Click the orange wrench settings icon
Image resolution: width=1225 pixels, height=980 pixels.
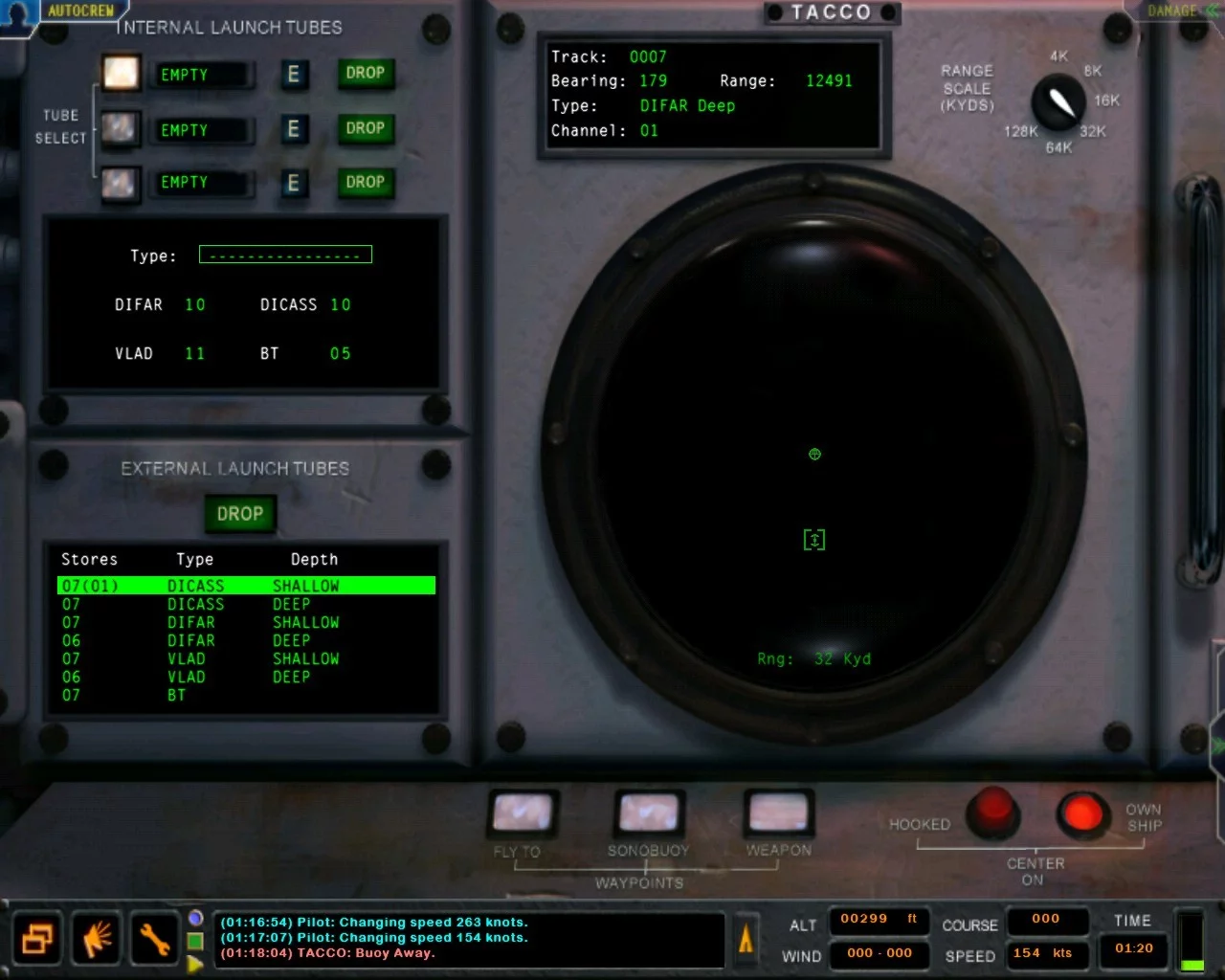(153, 939)
